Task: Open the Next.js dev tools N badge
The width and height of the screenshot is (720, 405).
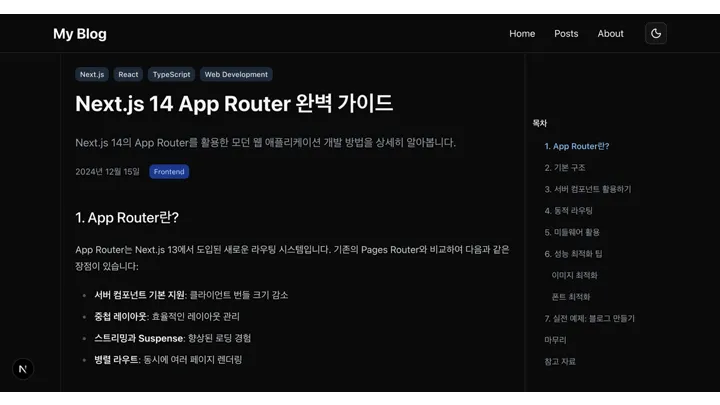Action: point(23,369)
